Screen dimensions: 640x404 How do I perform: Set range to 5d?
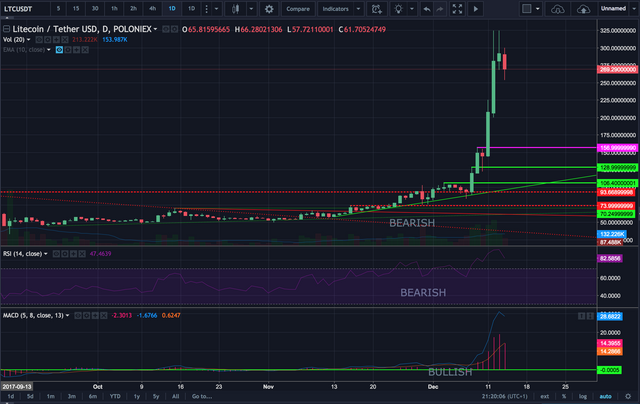30,396
